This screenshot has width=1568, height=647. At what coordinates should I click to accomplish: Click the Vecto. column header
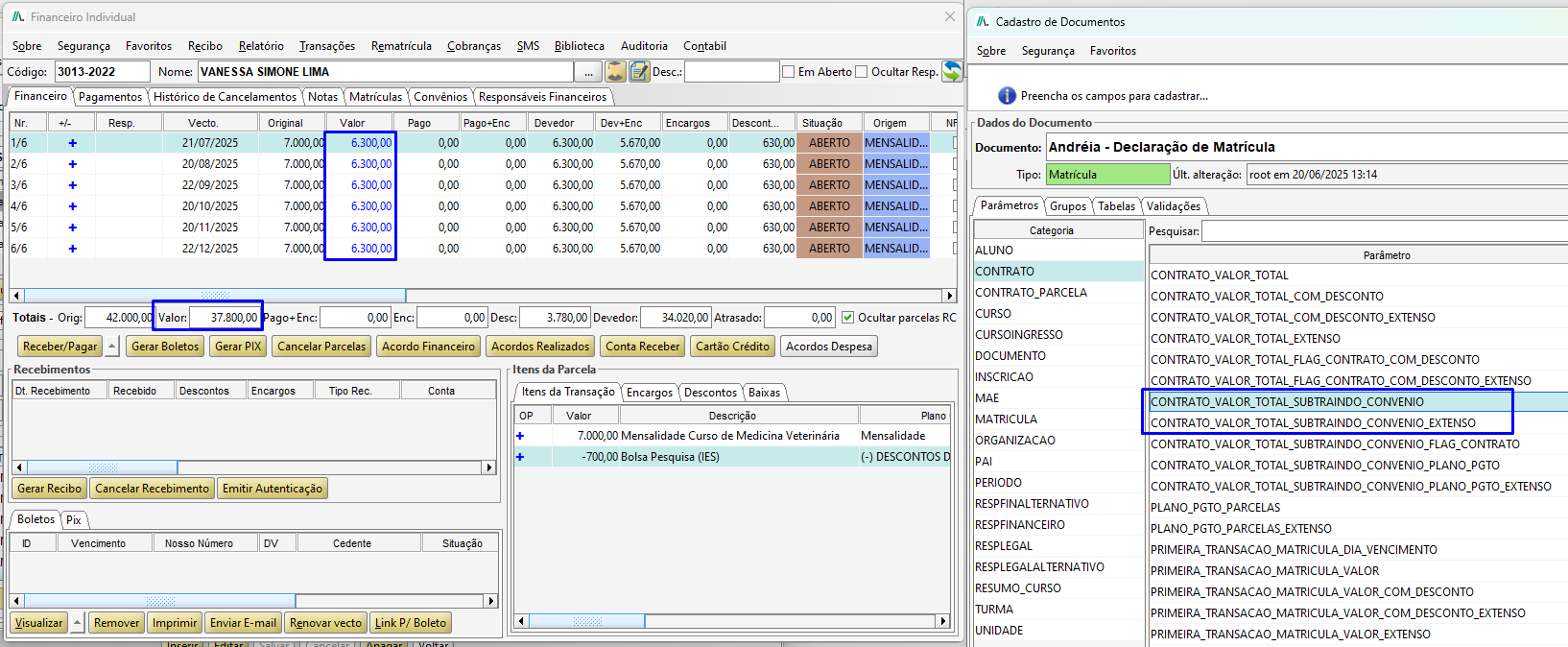[210, 123]
